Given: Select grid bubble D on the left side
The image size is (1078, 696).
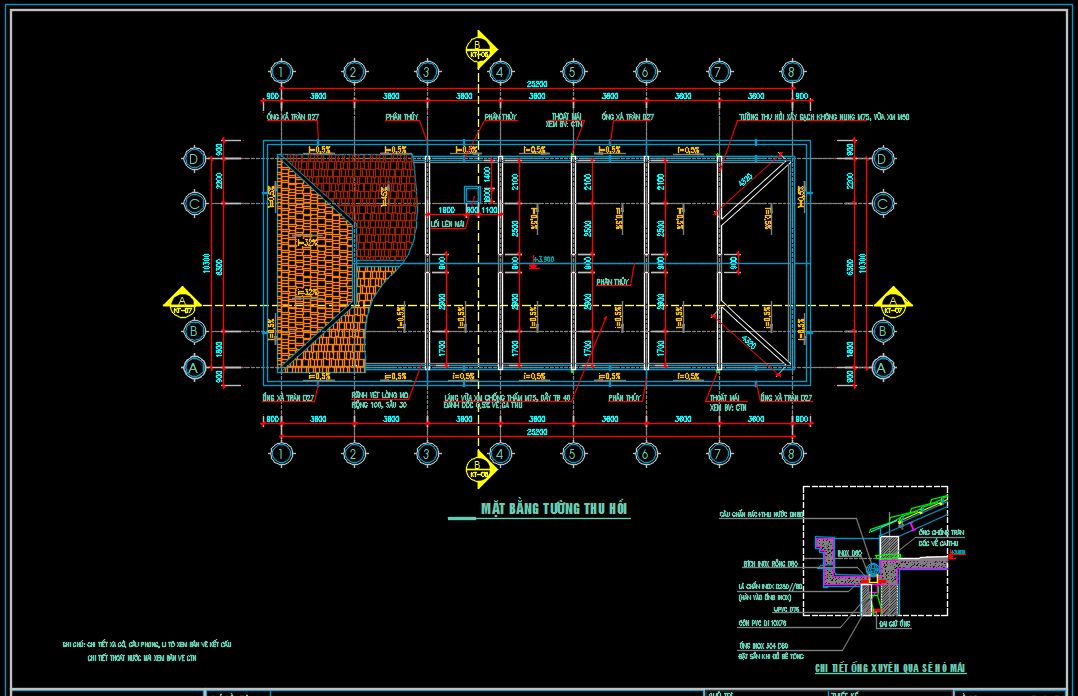Looking at the screenshot, I should [x=194, y=158].
